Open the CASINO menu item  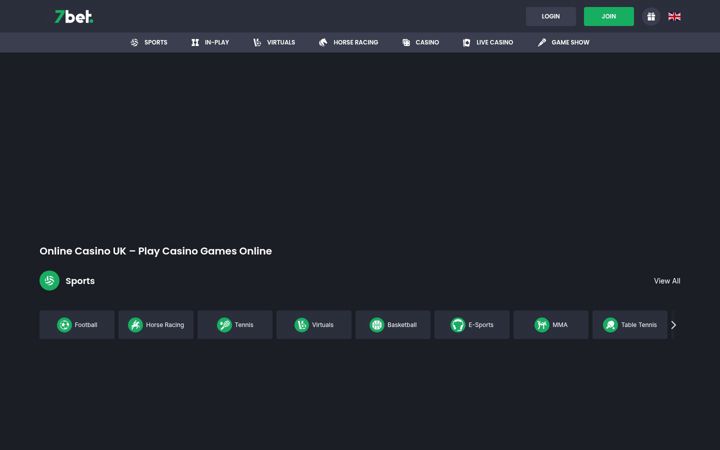click(x=421, y=42)
